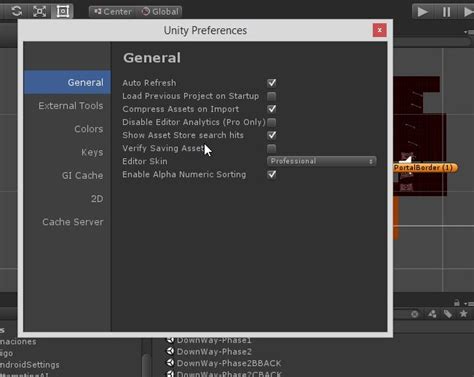Pause the game with the Pause button

pyautogui.click(x=446, y=12)
